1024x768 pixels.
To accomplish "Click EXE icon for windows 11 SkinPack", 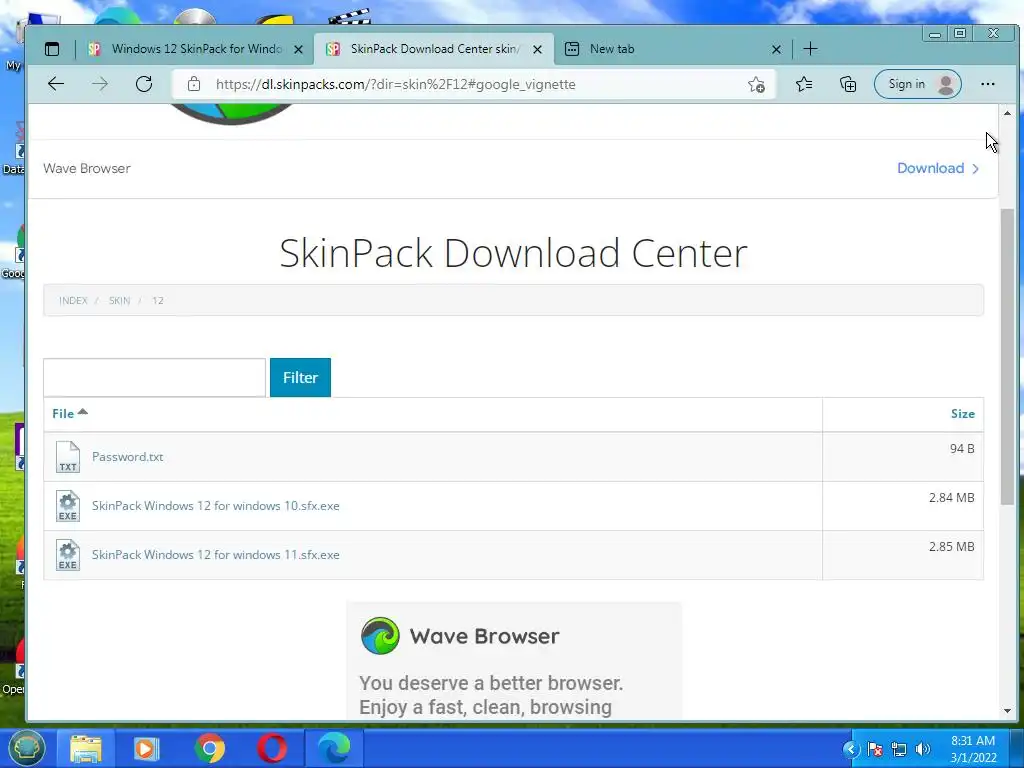I will click(x=68, y=554).
